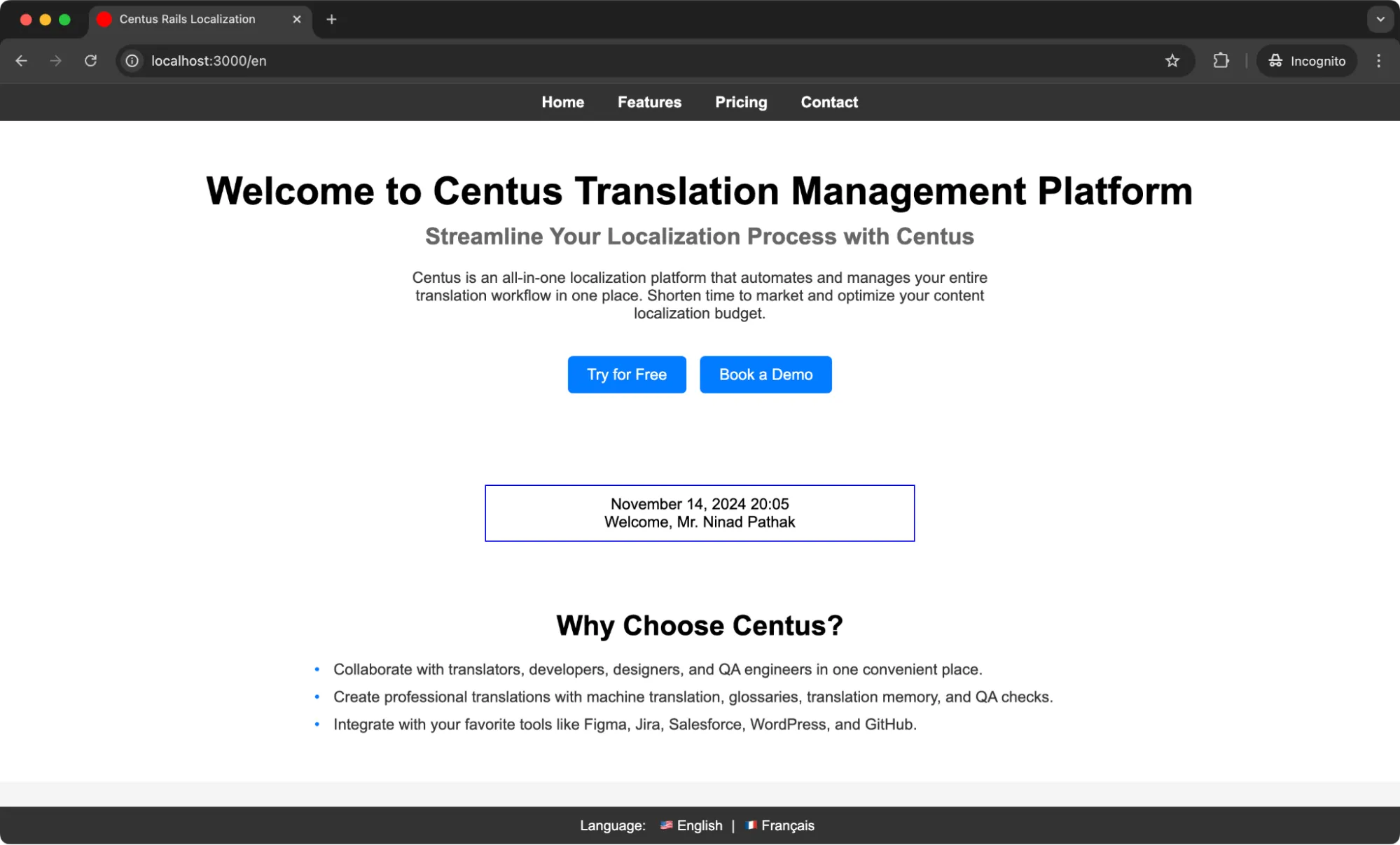Click the back navigation arrow
Viewport: 1400px width, 845px height.
[21, 61]
